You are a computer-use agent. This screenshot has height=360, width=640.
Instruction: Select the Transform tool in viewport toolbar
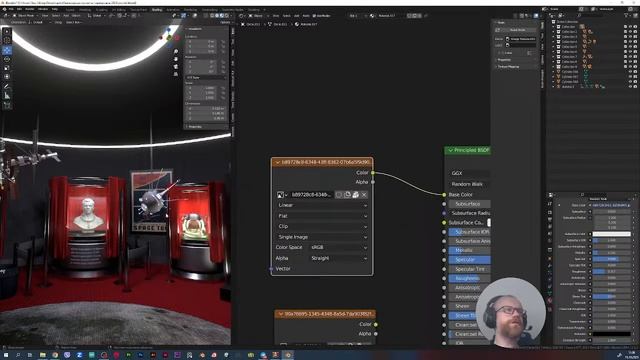tap(7, 76)
